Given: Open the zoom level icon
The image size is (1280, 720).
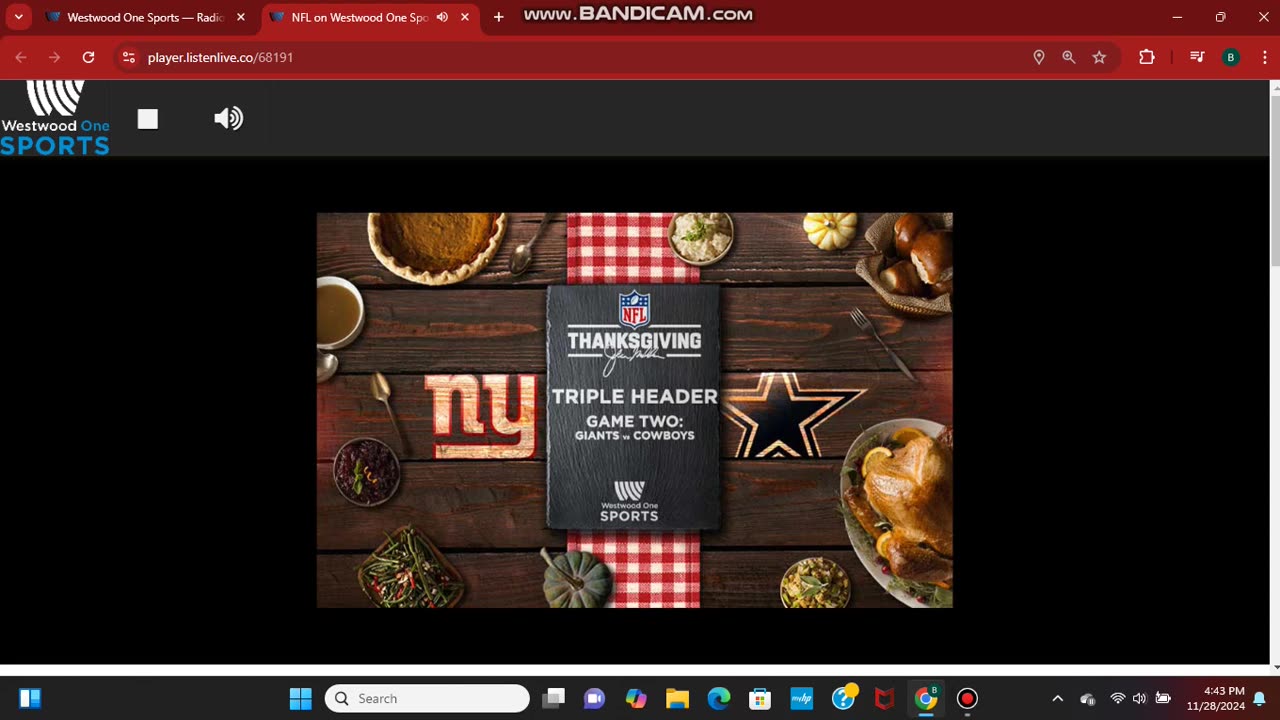Looking at the screenshot, I should tap(1069, 57).
